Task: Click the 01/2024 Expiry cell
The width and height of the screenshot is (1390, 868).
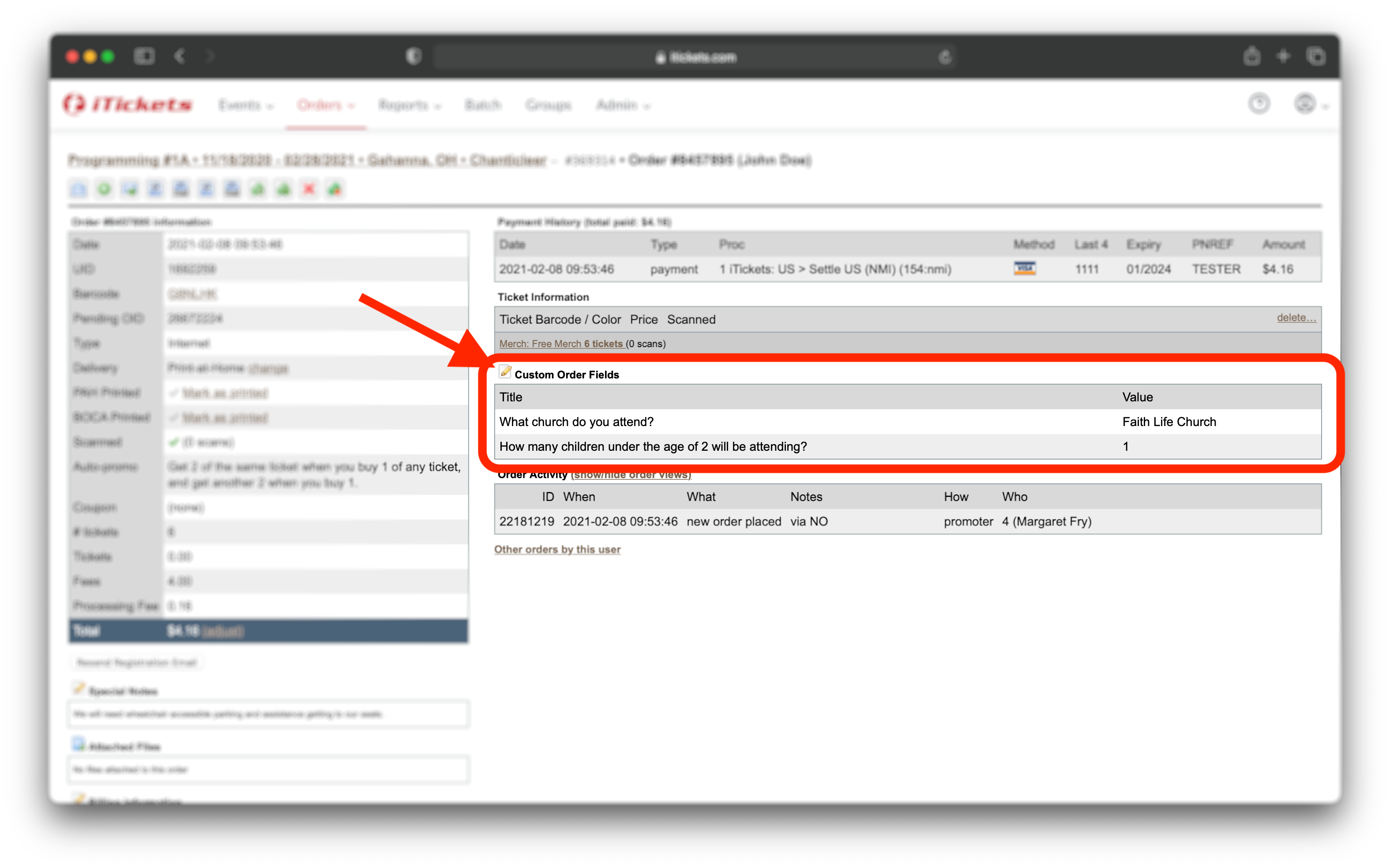Action: click(x=1148, y=269)
